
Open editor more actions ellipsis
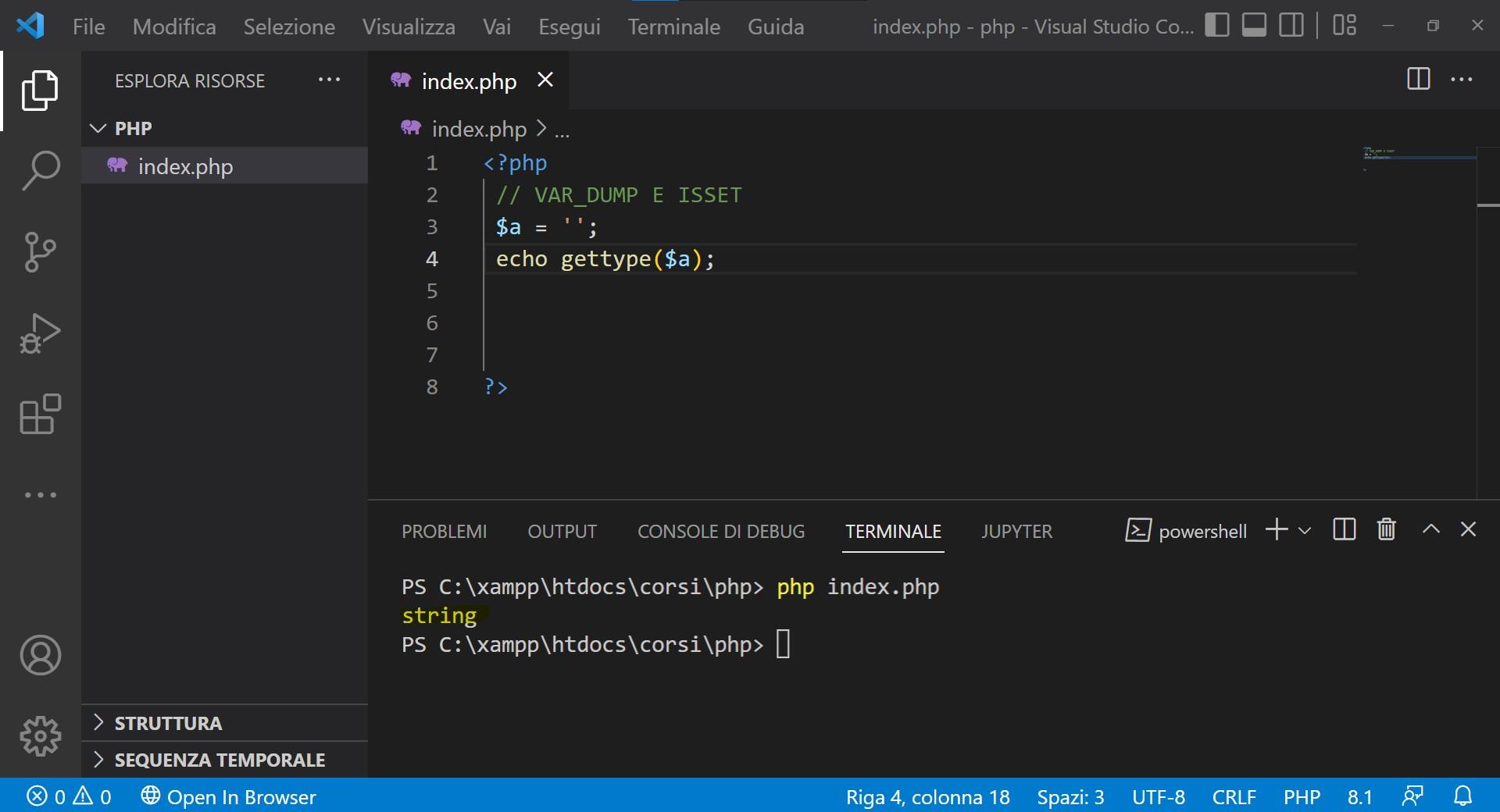point(1461,79)
